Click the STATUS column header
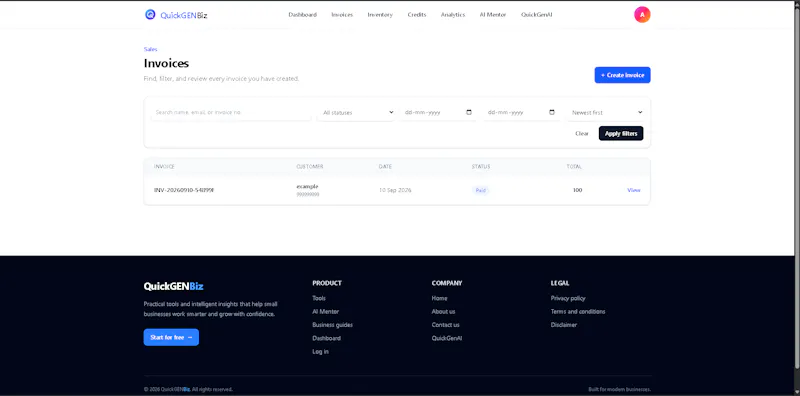The width and height of the screenshot is (800, 396). coord(481,167)
